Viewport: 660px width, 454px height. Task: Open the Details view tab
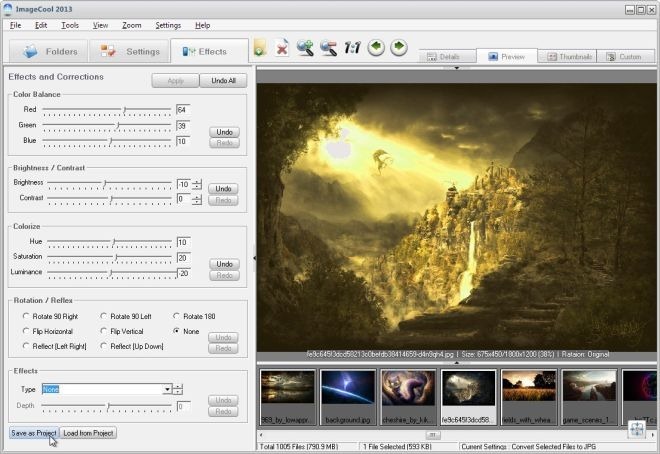[448, 56]
